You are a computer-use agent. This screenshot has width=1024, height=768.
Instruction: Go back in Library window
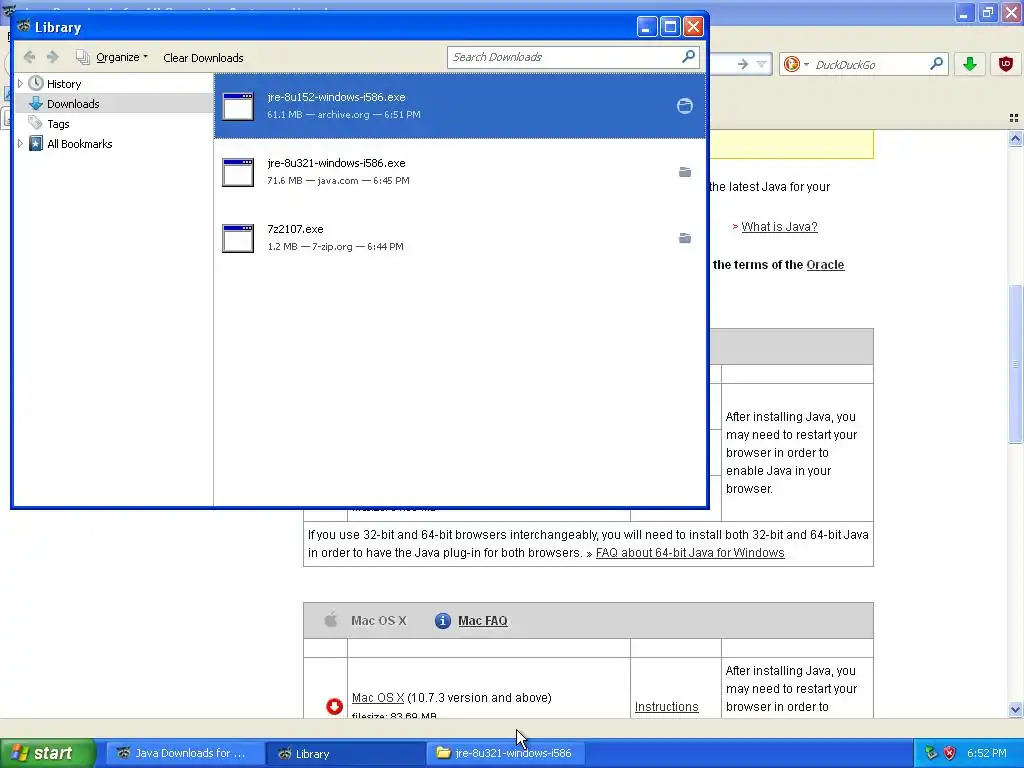coord(29,57)
